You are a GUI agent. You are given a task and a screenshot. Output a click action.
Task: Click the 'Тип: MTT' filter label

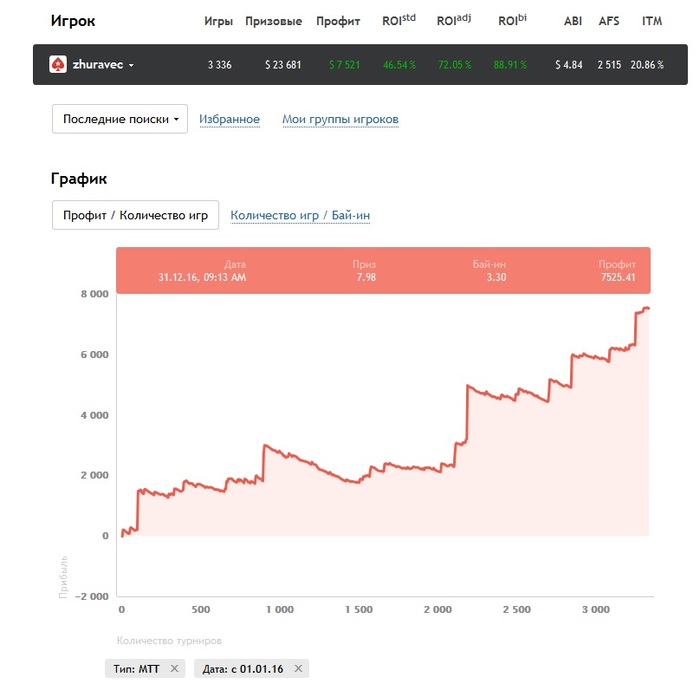pyautogui.click(x=134, y=668)
